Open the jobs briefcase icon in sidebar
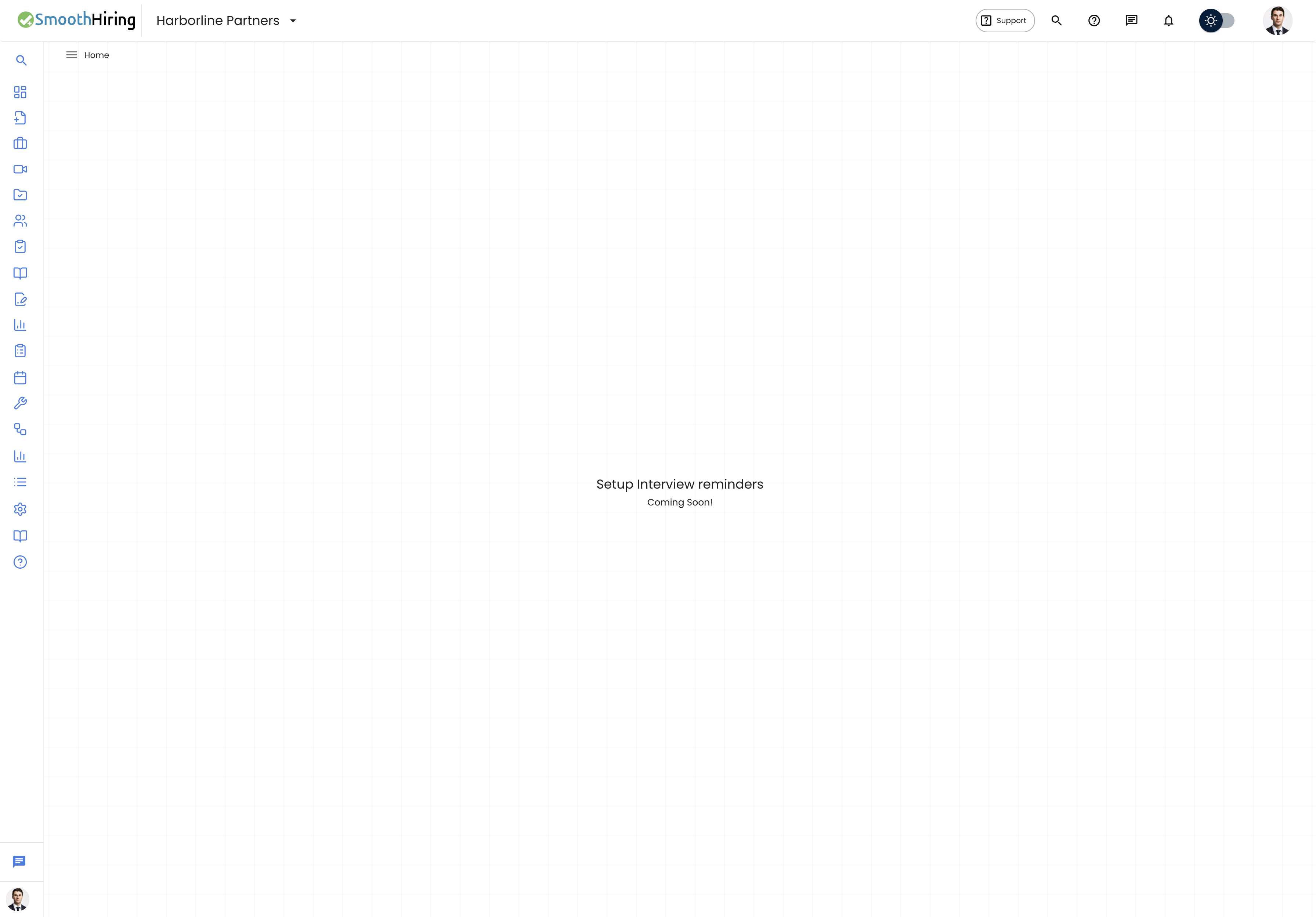The height and width of the screenshot is (917, 1316). pos(20,143)
